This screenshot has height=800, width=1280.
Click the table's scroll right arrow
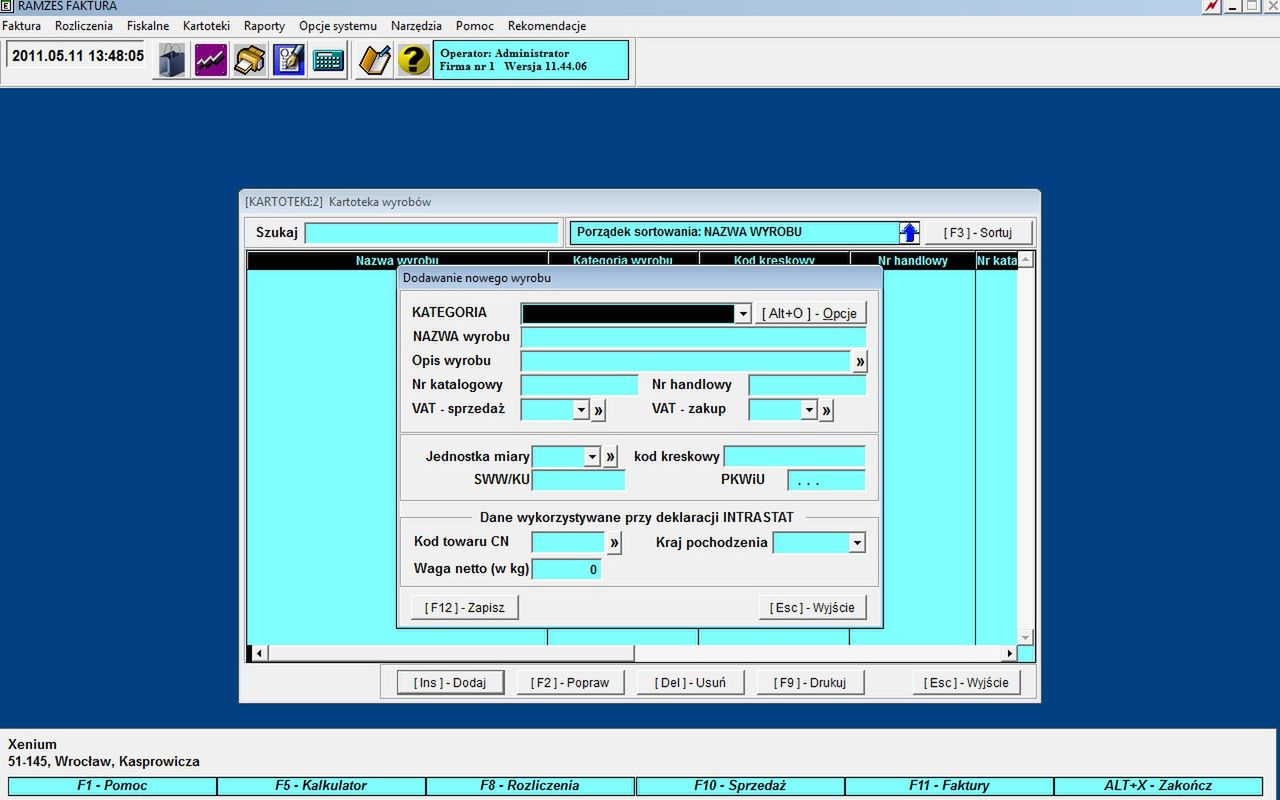click(x=1010, y=654)
